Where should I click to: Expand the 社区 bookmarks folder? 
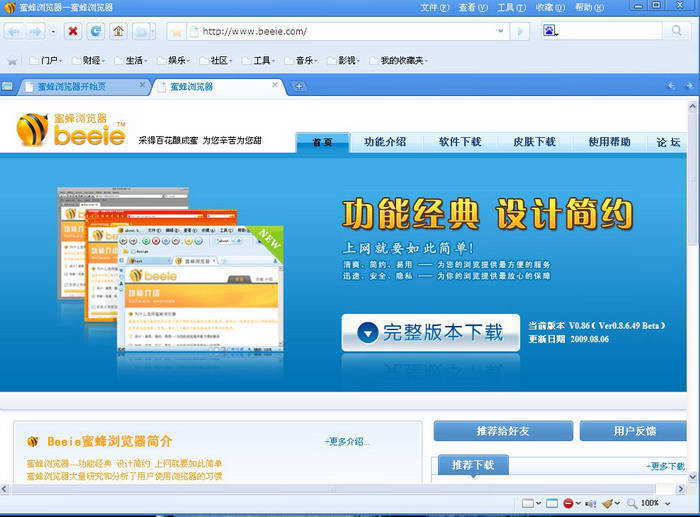(216, 60)
